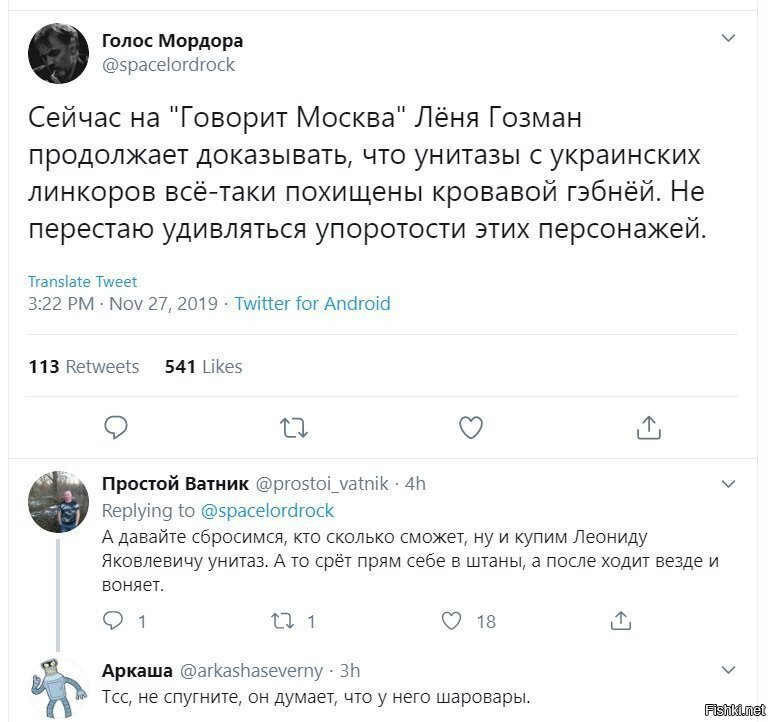Open Голос Мордора profile avatar
Viewport: 771px width, 722px height.
click(x=59, y=53)
